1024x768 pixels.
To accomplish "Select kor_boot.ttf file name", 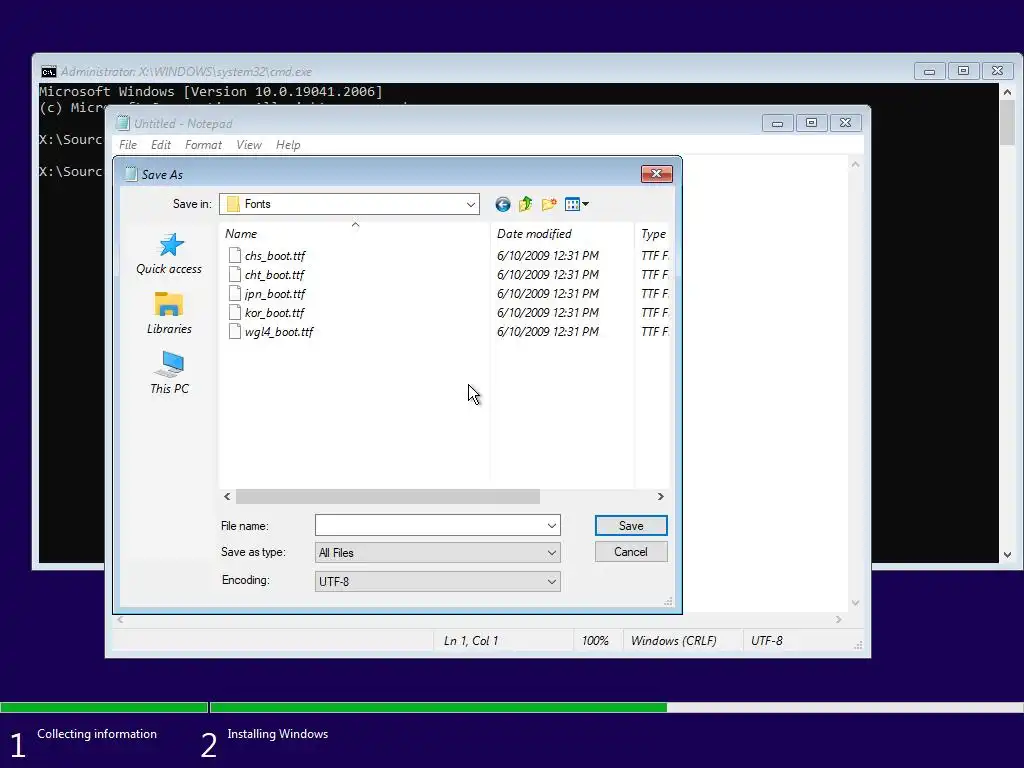I will point(274,313).
